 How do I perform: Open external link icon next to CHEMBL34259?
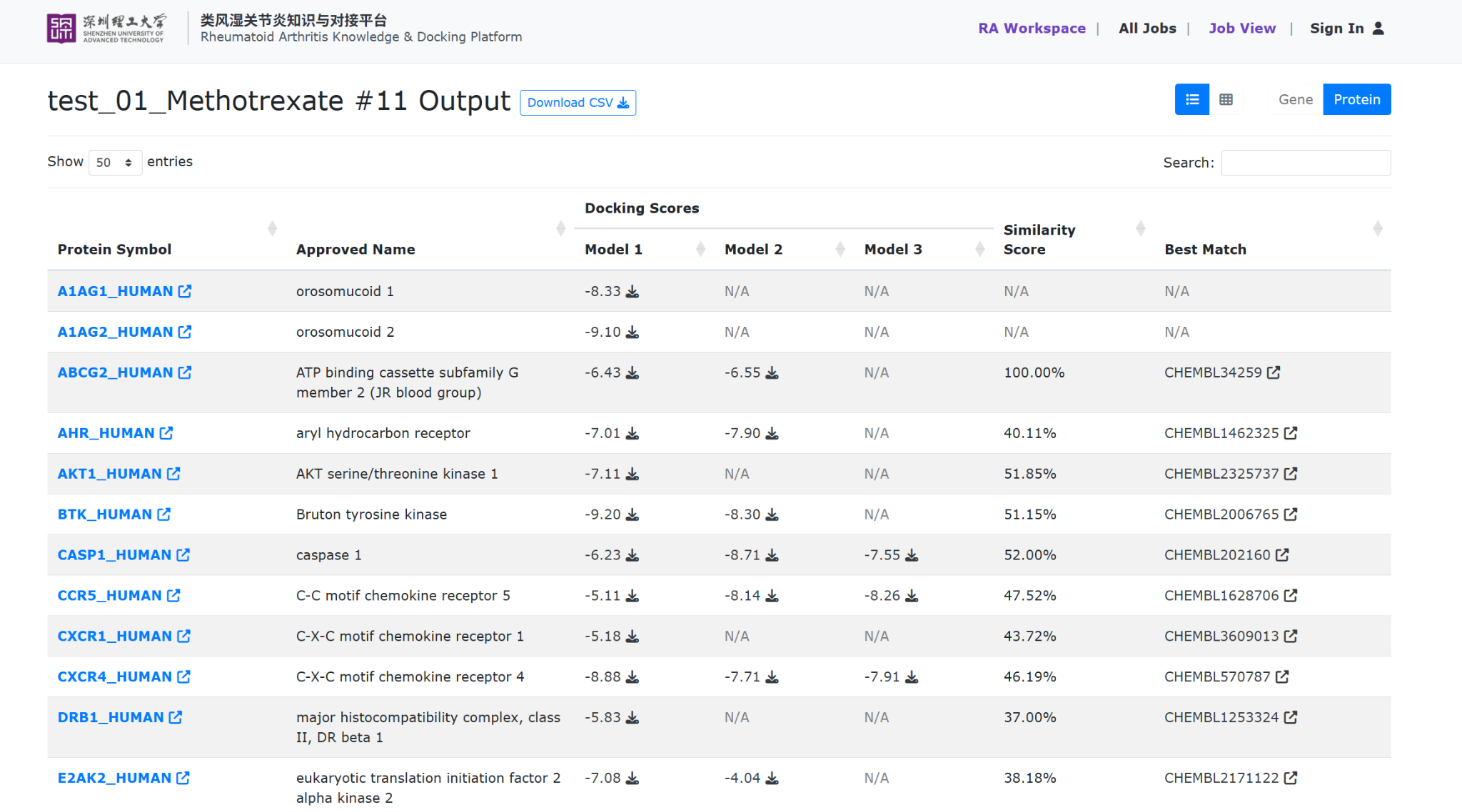click(1274, 372)
